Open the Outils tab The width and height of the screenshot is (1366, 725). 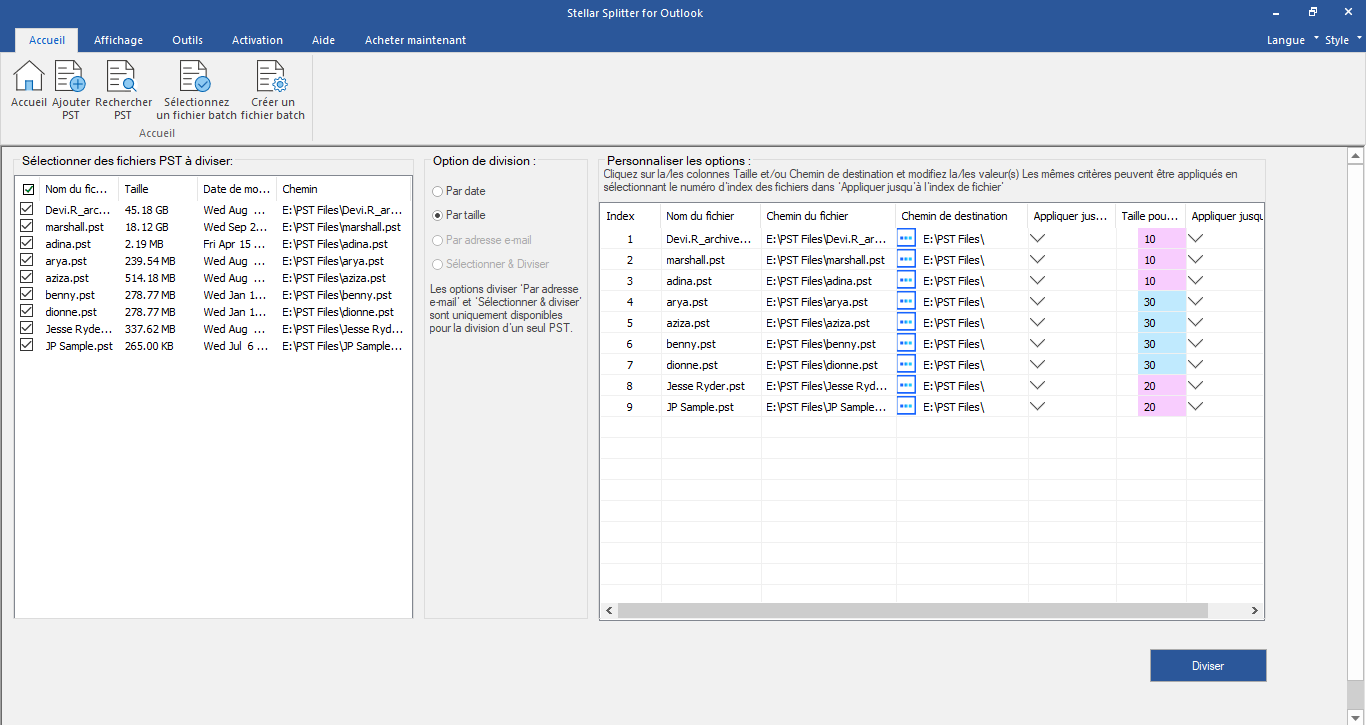187,40
